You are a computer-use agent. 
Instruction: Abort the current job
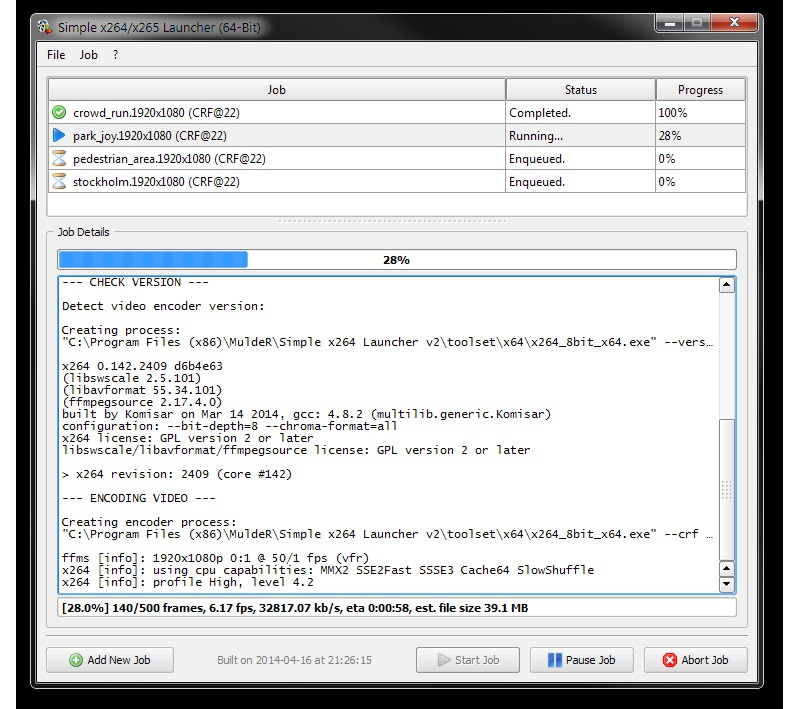tap(695, 660)
